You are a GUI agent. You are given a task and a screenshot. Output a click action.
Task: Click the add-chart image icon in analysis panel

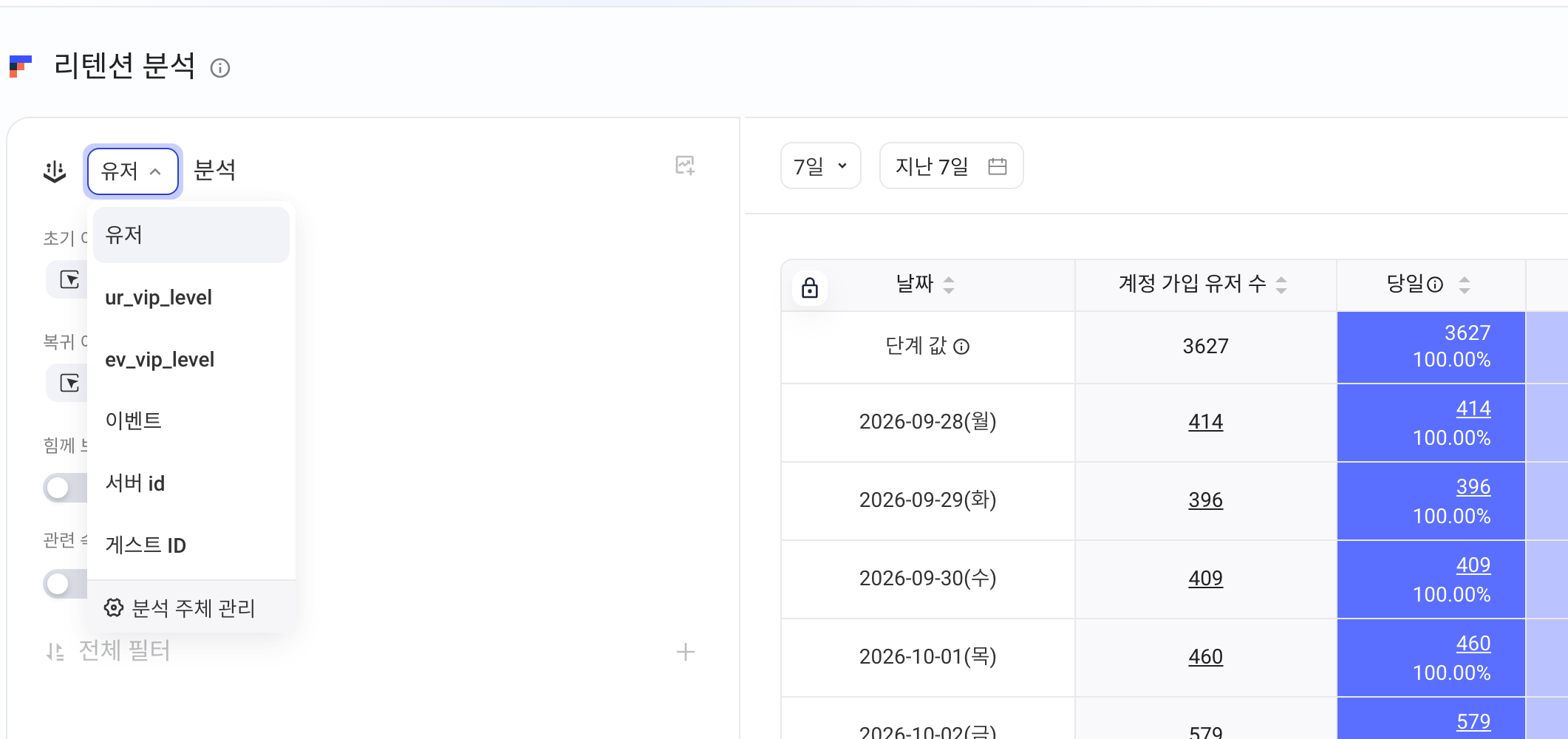685,166
